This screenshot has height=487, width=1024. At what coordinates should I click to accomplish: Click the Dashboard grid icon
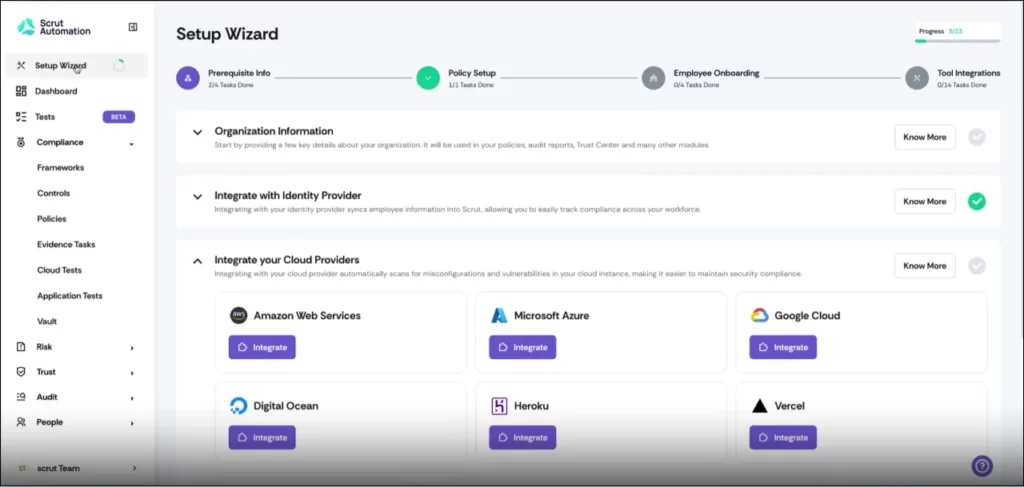click(21, 91)
